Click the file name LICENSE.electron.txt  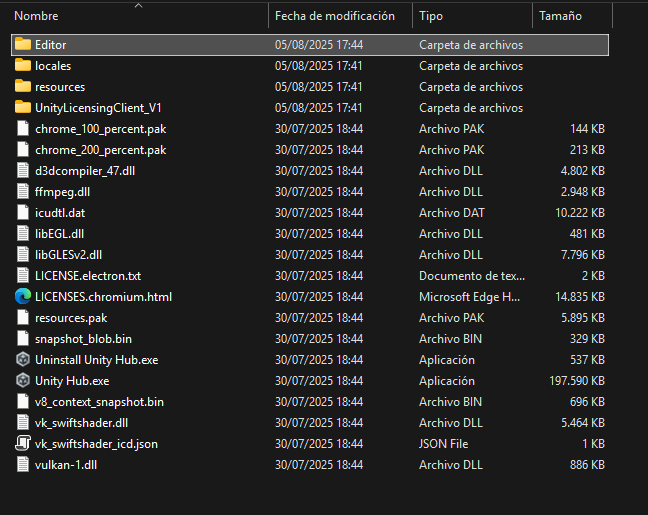point(88,276)
